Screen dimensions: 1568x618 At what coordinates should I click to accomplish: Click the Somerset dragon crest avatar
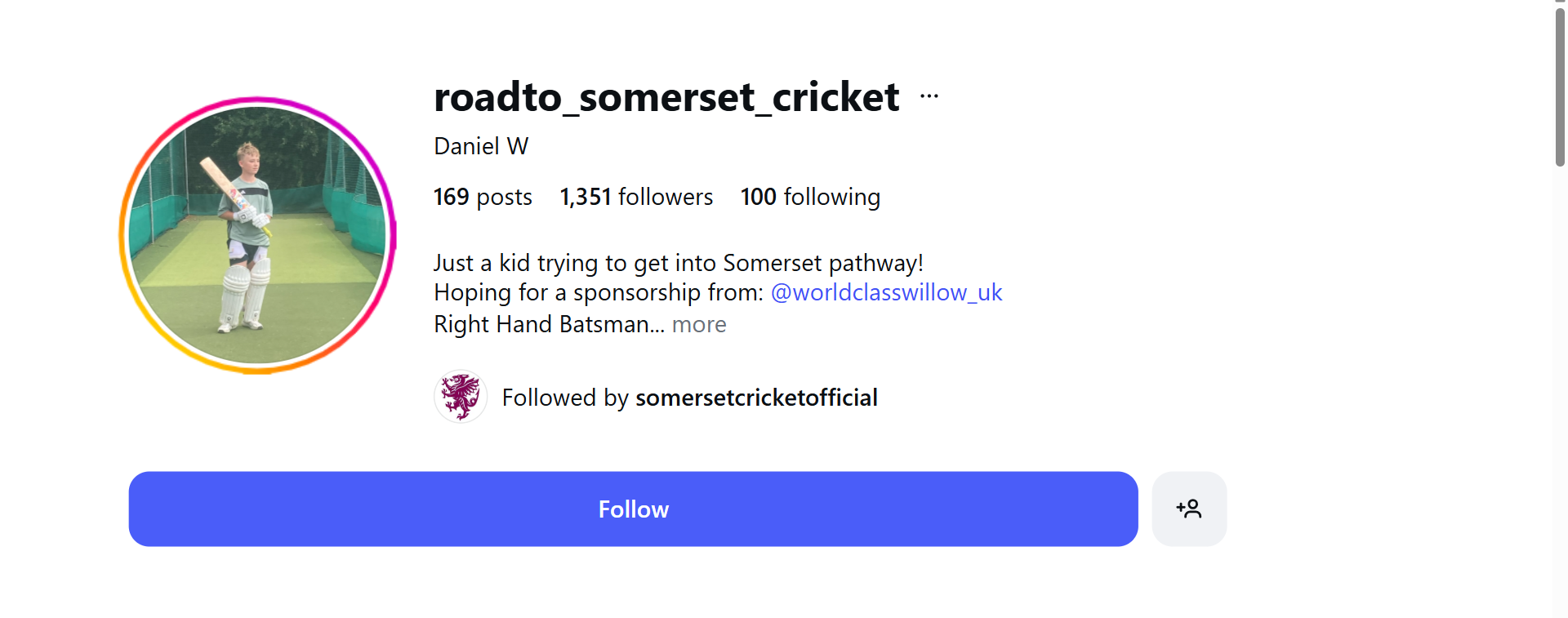pyautogui.click(x=461, y=397)
